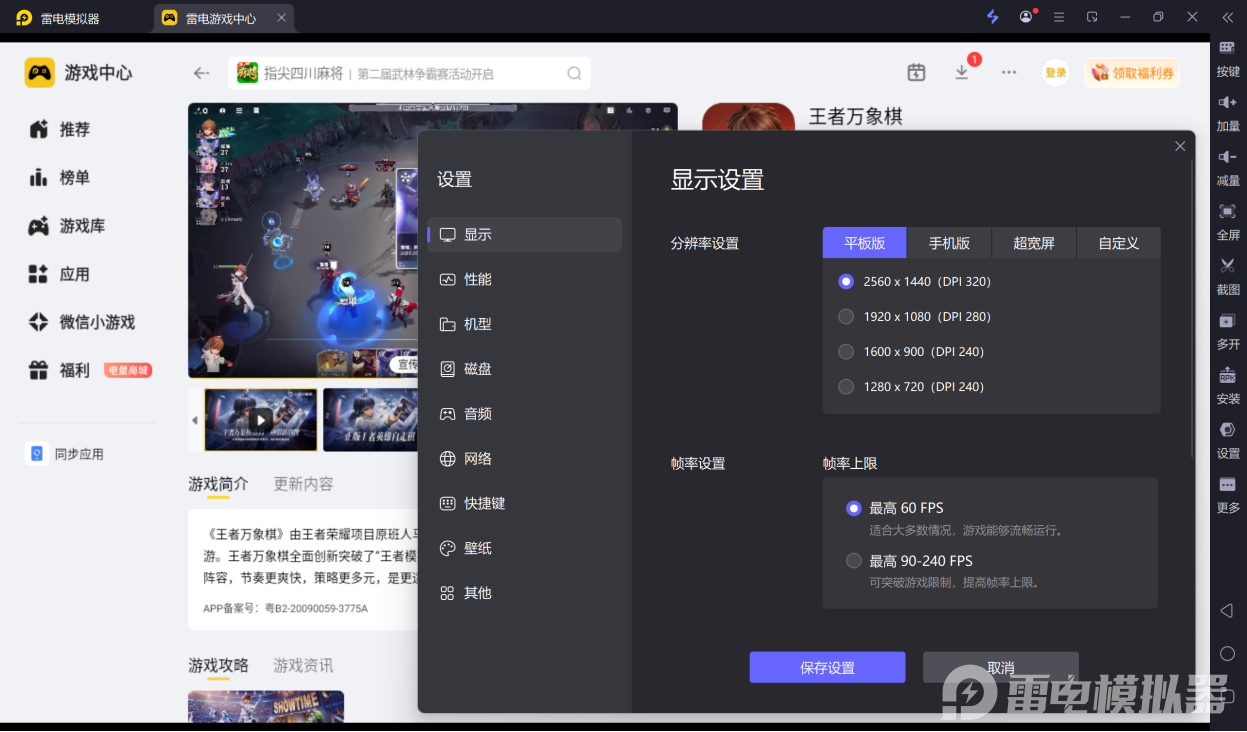Image resolution: width=1247 pixels, height=732 pixels.
Task: Open 磁盘 settings category
Action: pos(524,369)
